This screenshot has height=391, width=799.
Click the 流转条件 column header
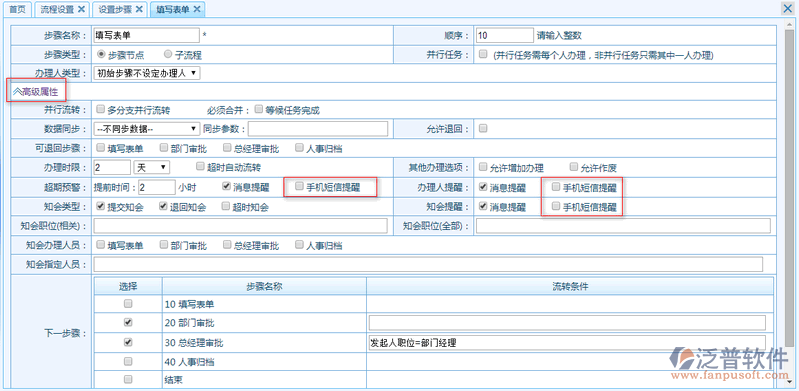(571, 286)
